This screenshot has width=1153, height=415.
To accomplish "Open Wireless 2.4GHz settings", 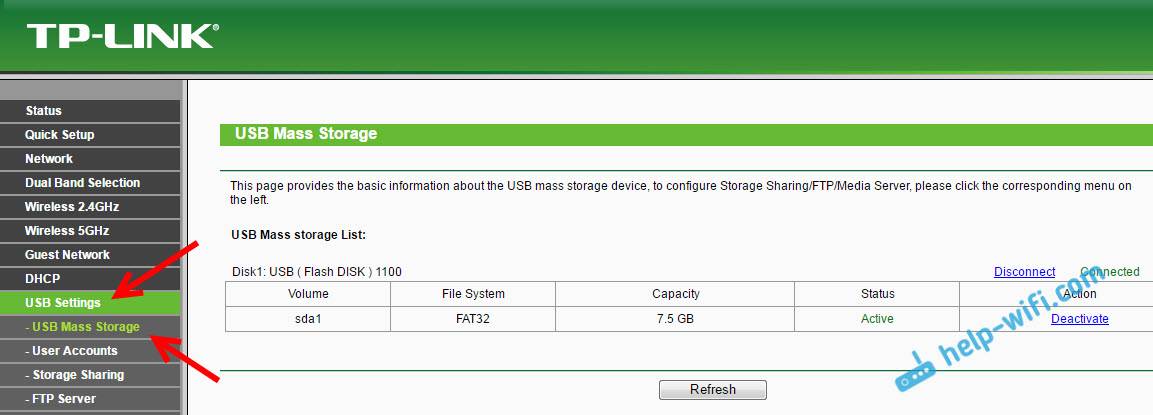I will 69,207.
